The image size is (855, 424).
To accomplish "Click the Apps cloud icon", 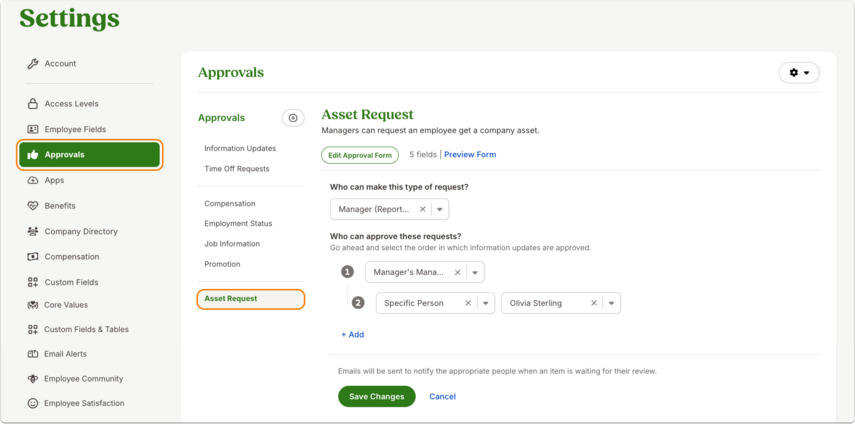I will [x=32, y=180].
